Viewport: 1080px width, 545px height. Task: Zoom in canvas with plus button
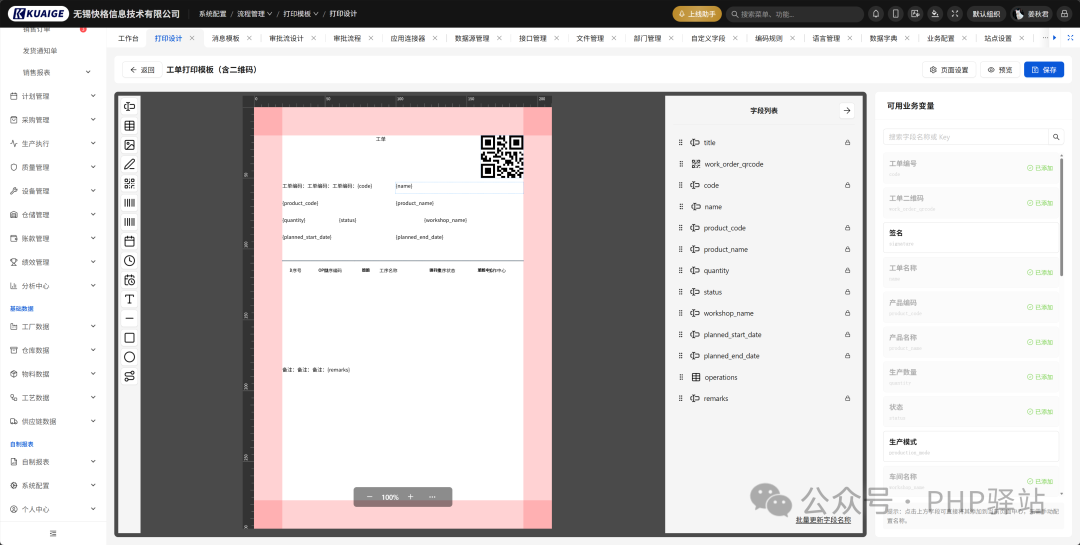pyautogui.click(x=411, y=497)
